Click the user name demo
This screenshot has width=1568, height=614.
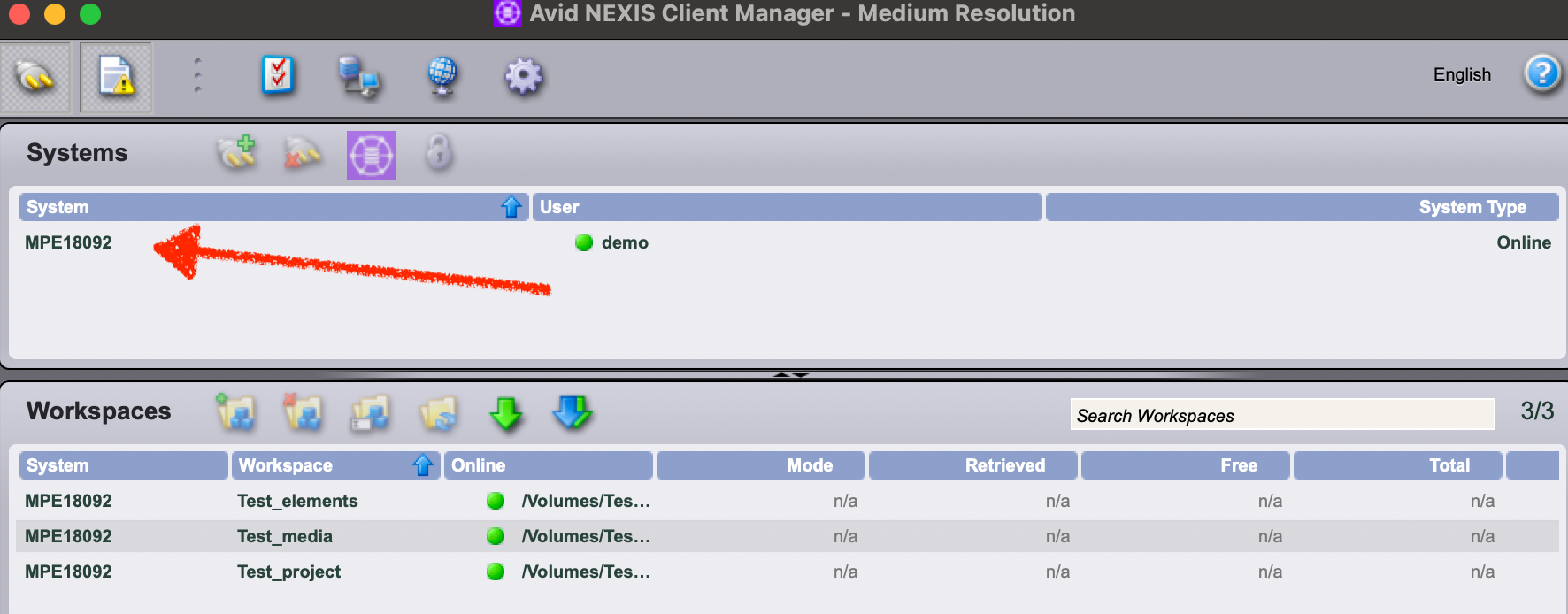625,242
